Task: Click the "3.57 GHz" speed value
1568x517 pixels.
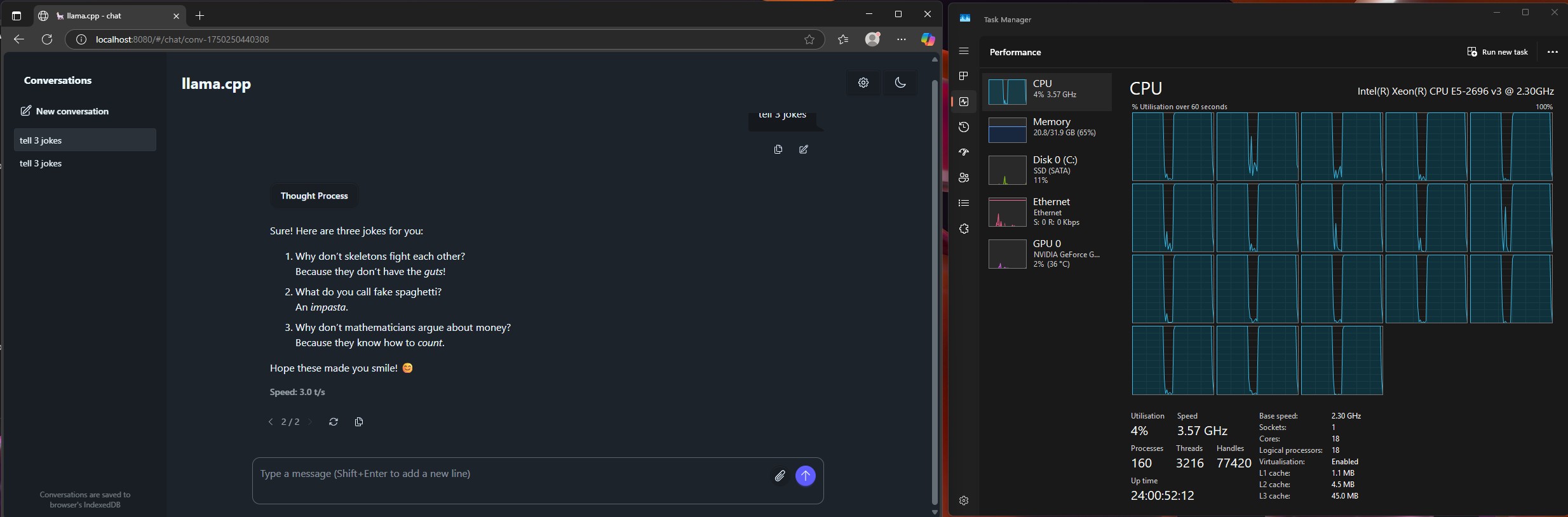Action: pyautogui.click(x=1202, y=431)
